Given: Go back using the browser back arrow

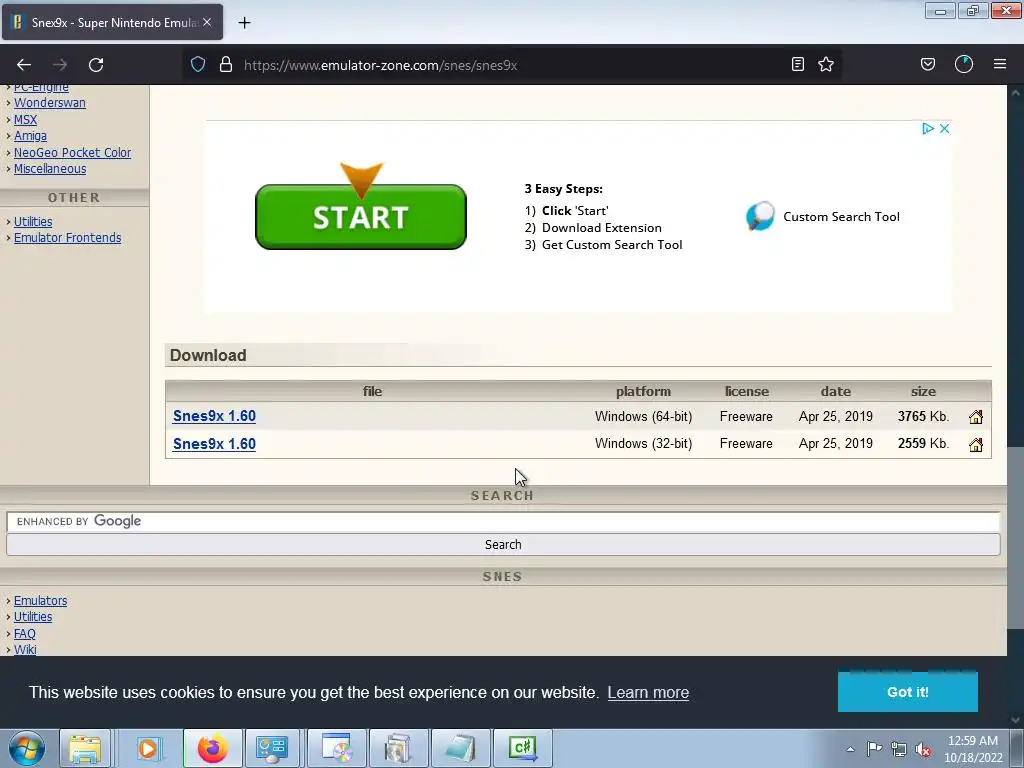Looking at the screenshot, I should (x=24, y=65).
